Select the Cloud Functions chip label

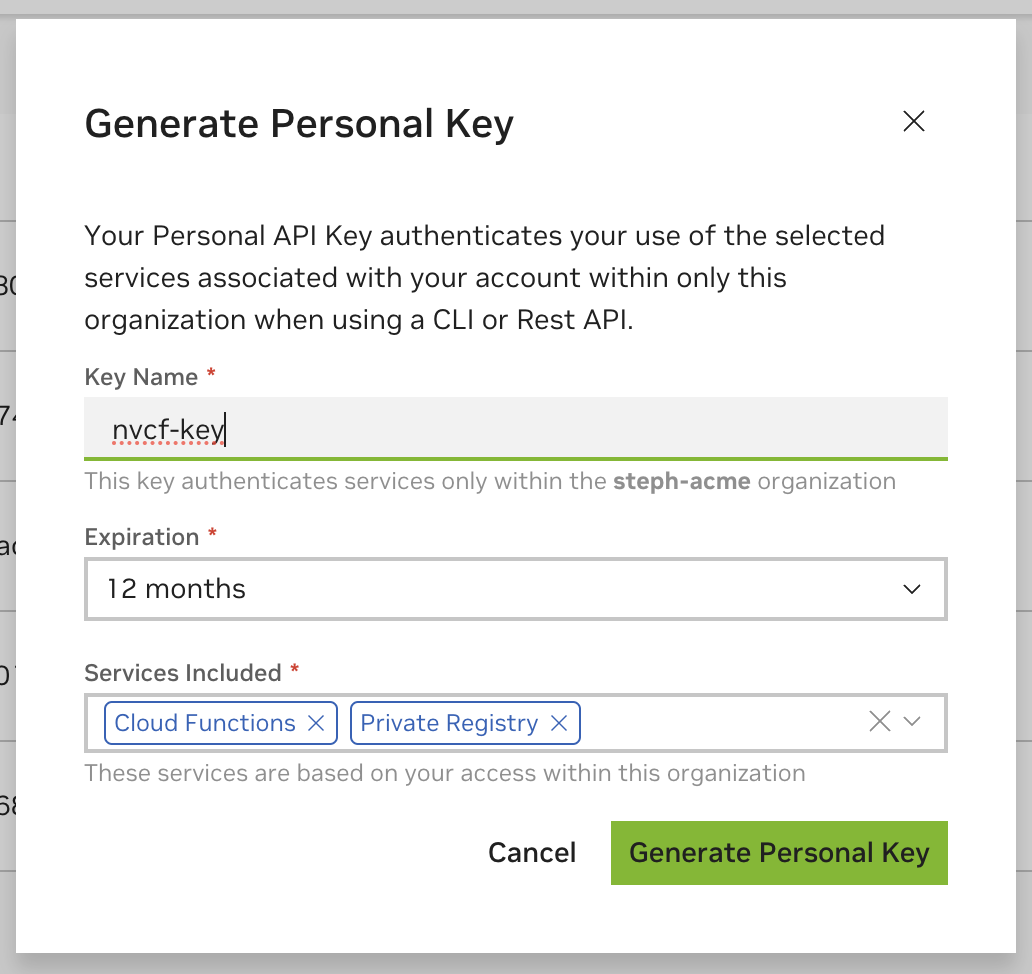[205, 723]
